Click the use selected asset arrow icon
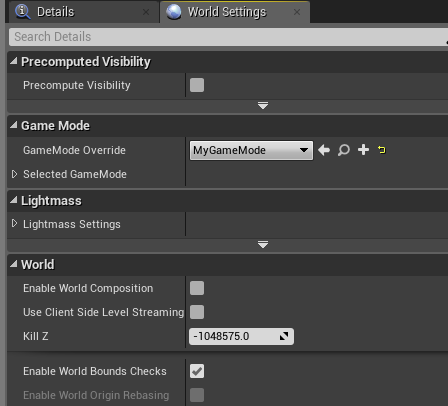The width and height of the screenshot is (448, 406). click(x=324, y=150)
